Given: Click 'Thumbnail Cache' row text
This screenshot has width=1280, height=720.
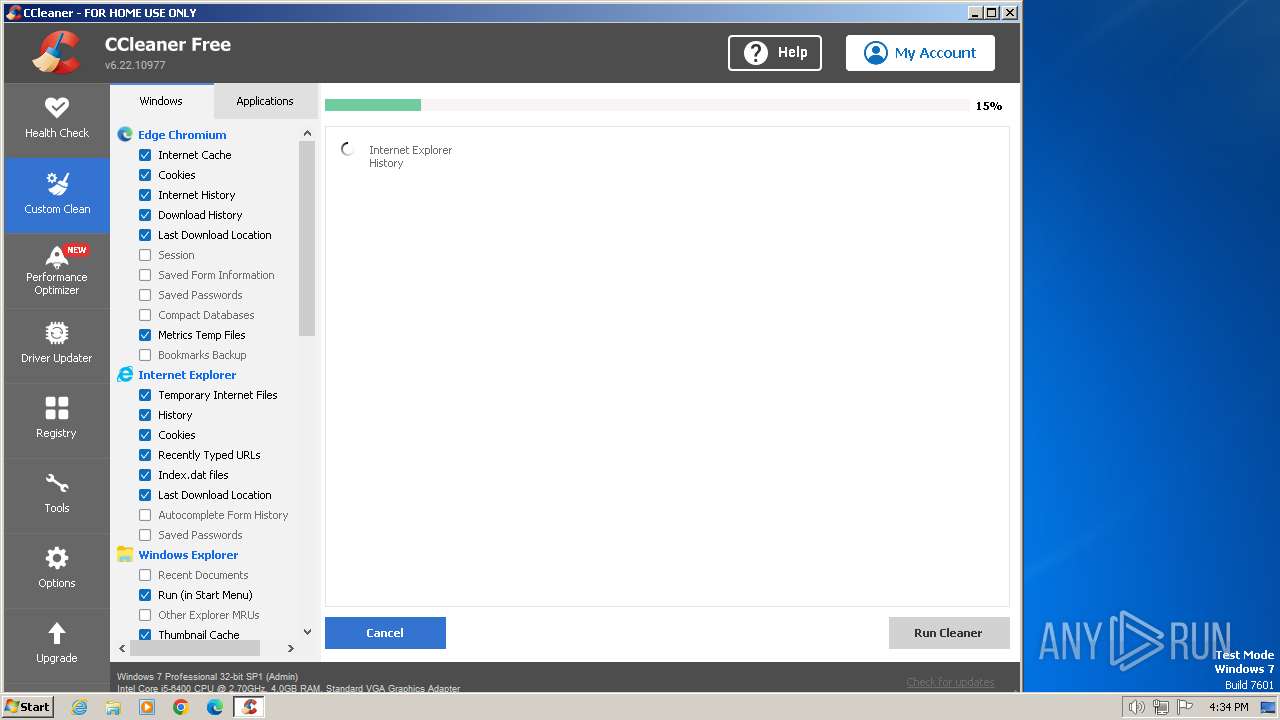Looking at the screenshot, I should 199,635.
